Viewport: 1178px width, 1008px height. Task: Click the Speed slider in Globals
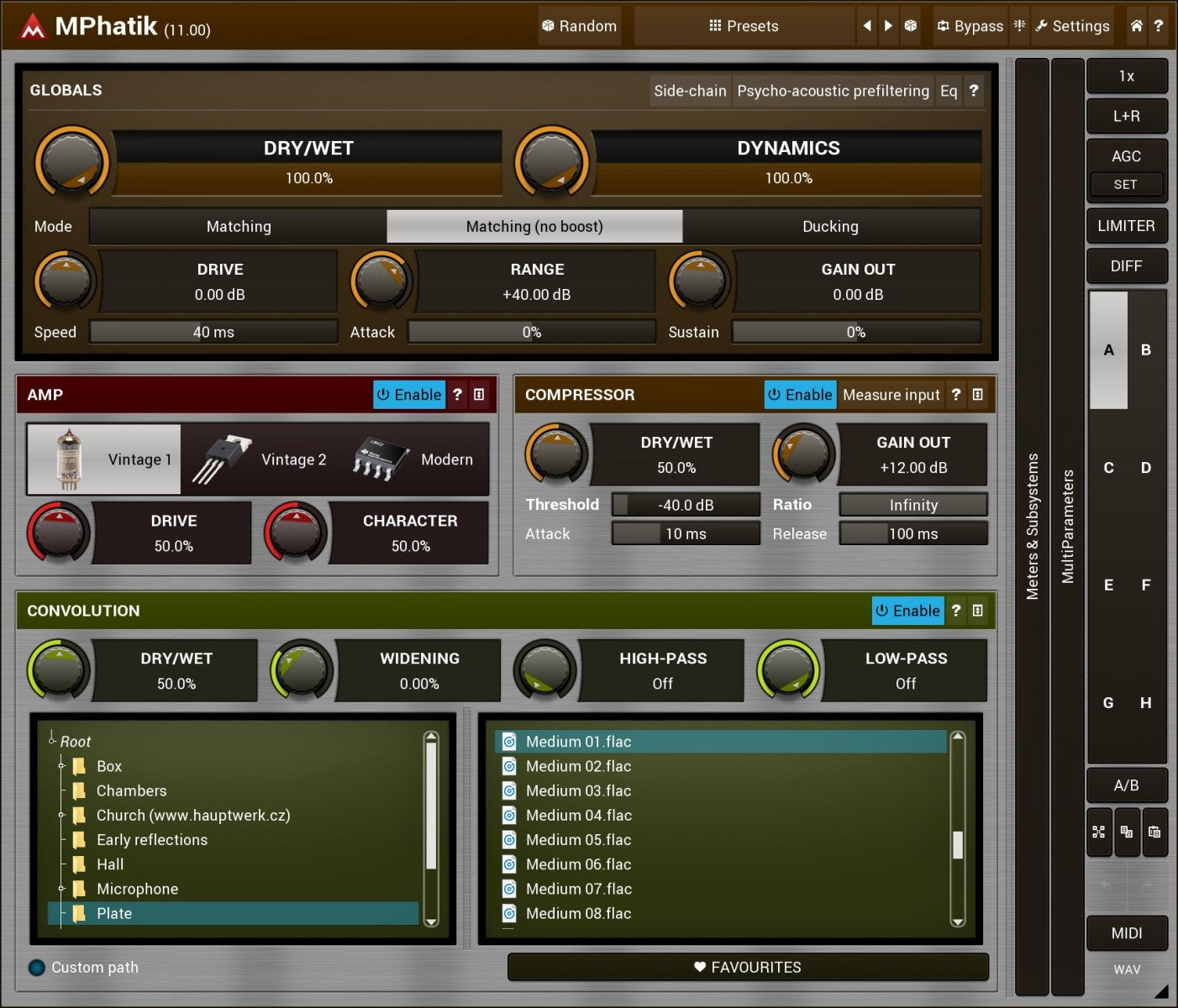[214, 332]
